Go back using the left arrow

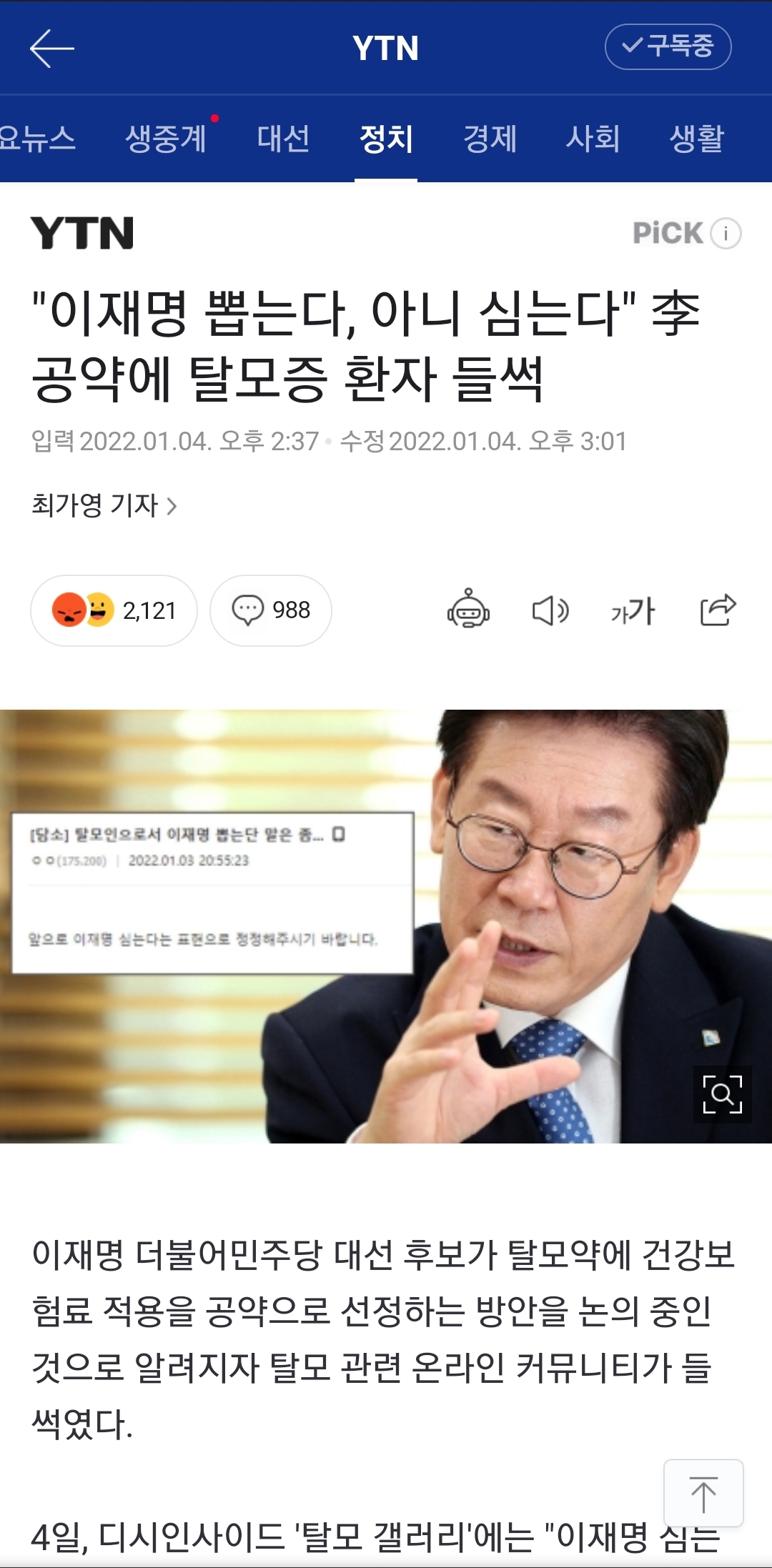(51, 48)
